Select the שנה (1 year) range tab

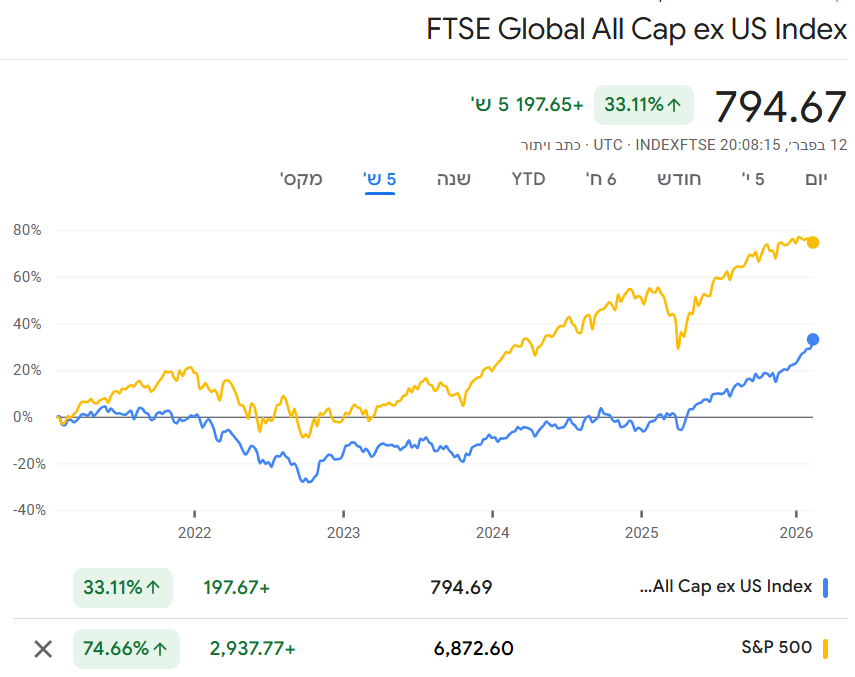click(454, 179)
